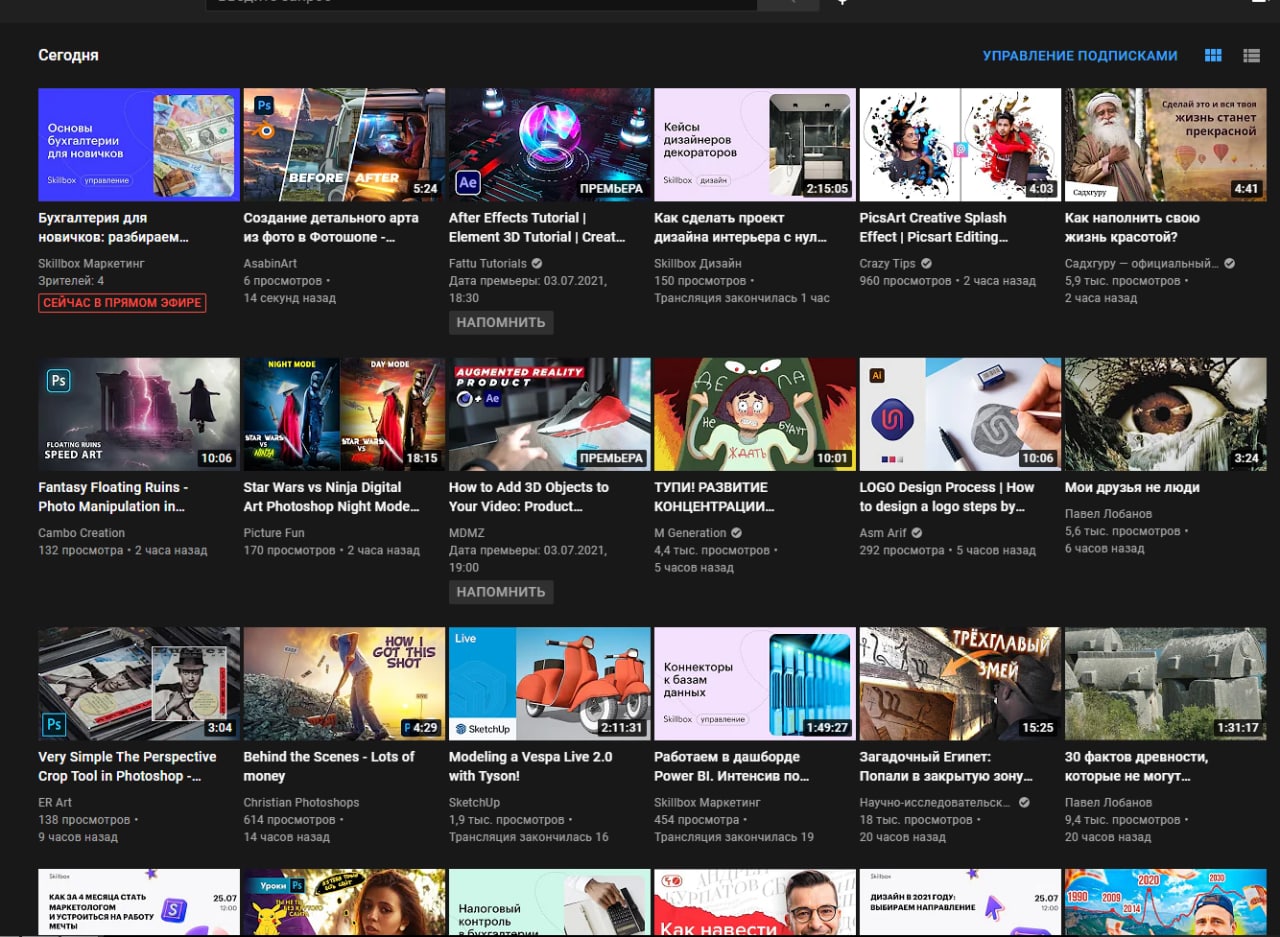Open the Трёхглавый змей thumbnail (15:25)
Viewport: 1280px width, 937px height.
960,684
